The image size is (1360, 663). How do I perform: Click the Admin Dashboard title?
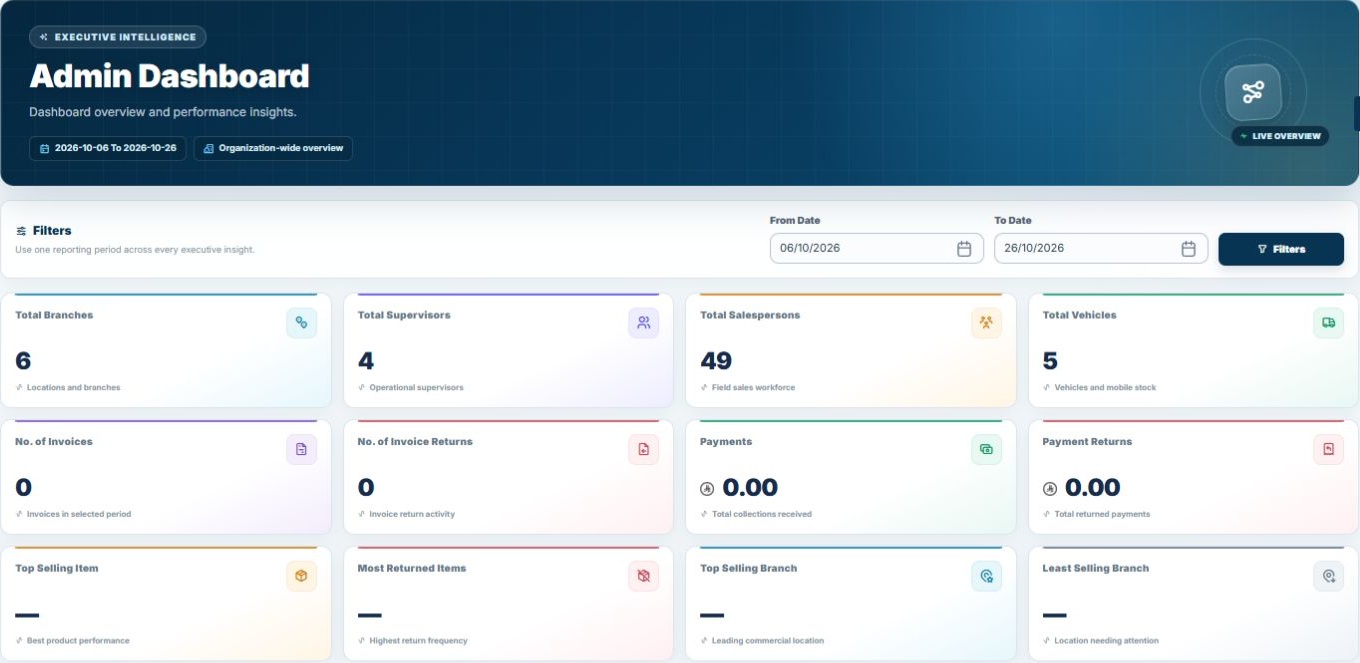click(x=169, y=77)
